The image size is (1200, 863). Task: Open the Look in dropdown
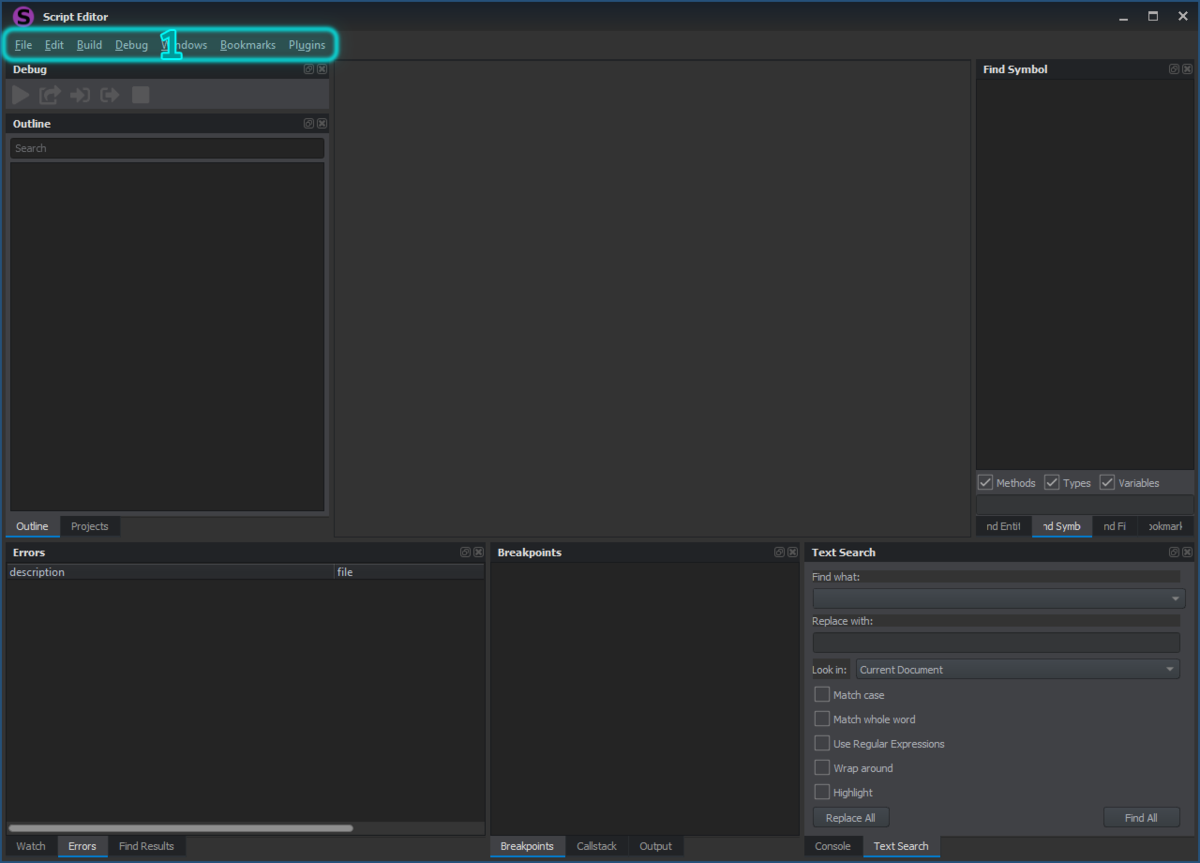(1168, 669)
